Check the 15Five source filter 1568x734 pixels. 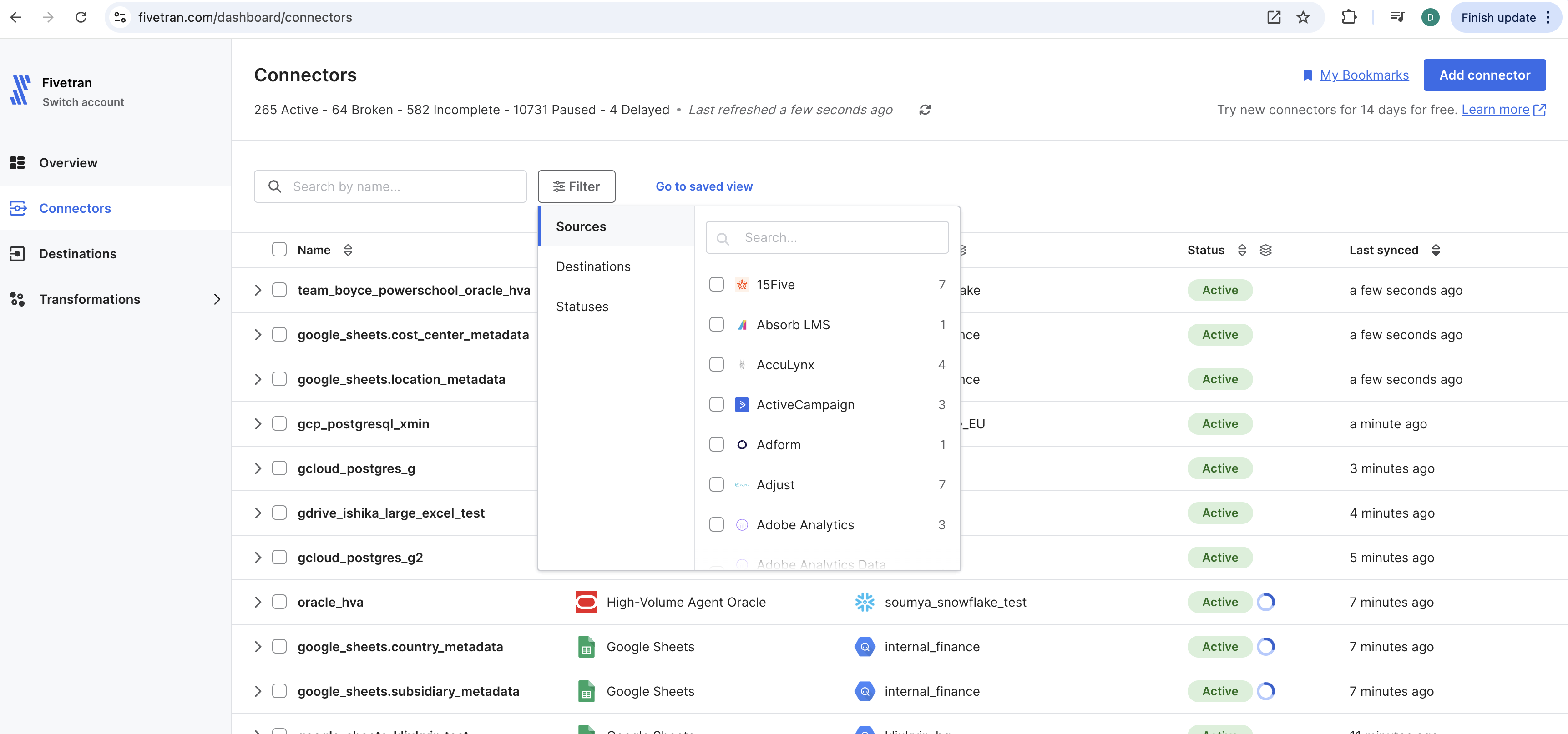717,285
